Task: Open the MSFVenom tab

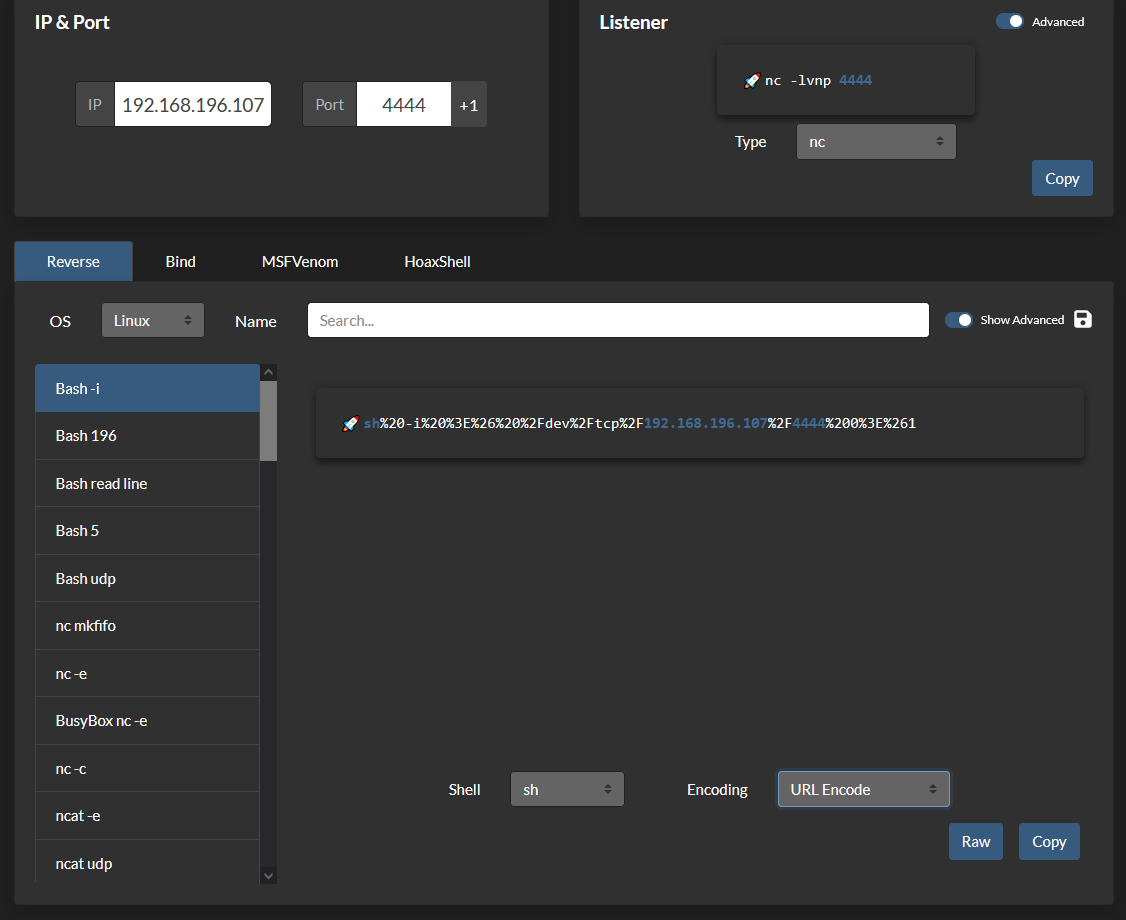Action: (300, 262)
